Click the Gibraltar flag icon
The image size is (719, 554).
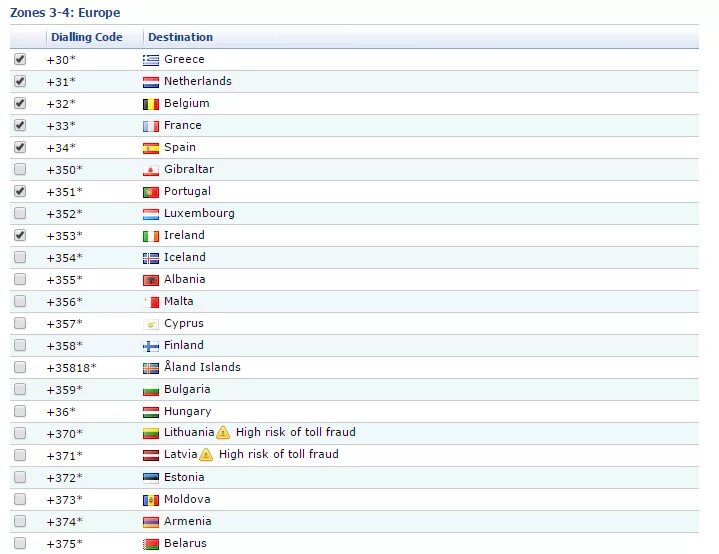tap(151, 170)
